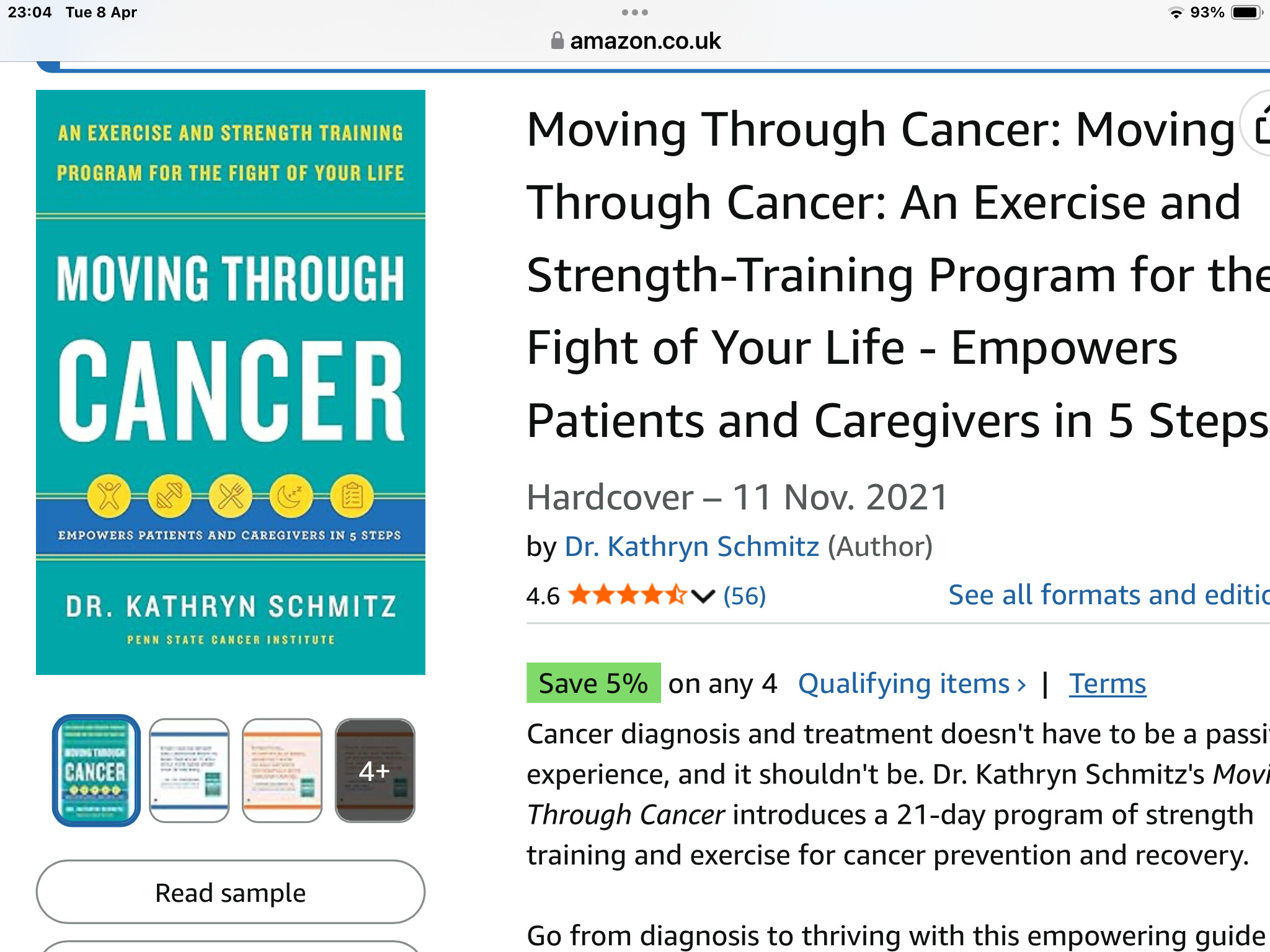Select the first book cover thumbnail
The width and height of the screenshot is (1270, 952).
tap(96, 770)
